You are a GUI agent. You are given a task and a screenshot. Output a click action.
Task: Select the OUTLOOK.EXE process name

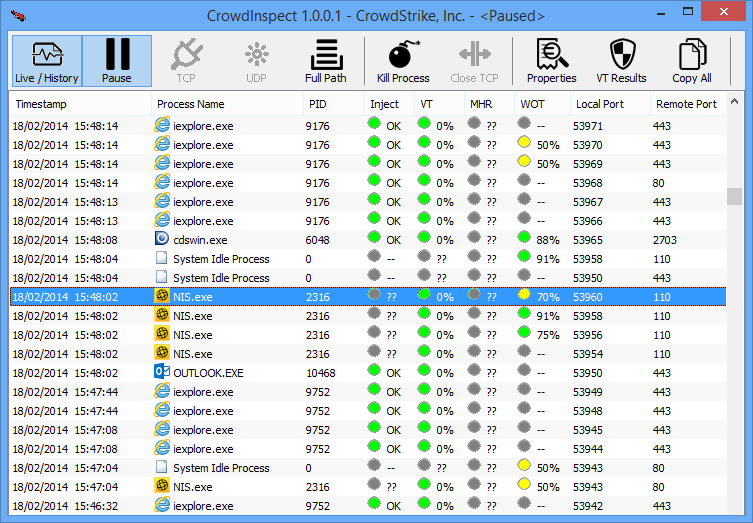(x=208, y=373)
